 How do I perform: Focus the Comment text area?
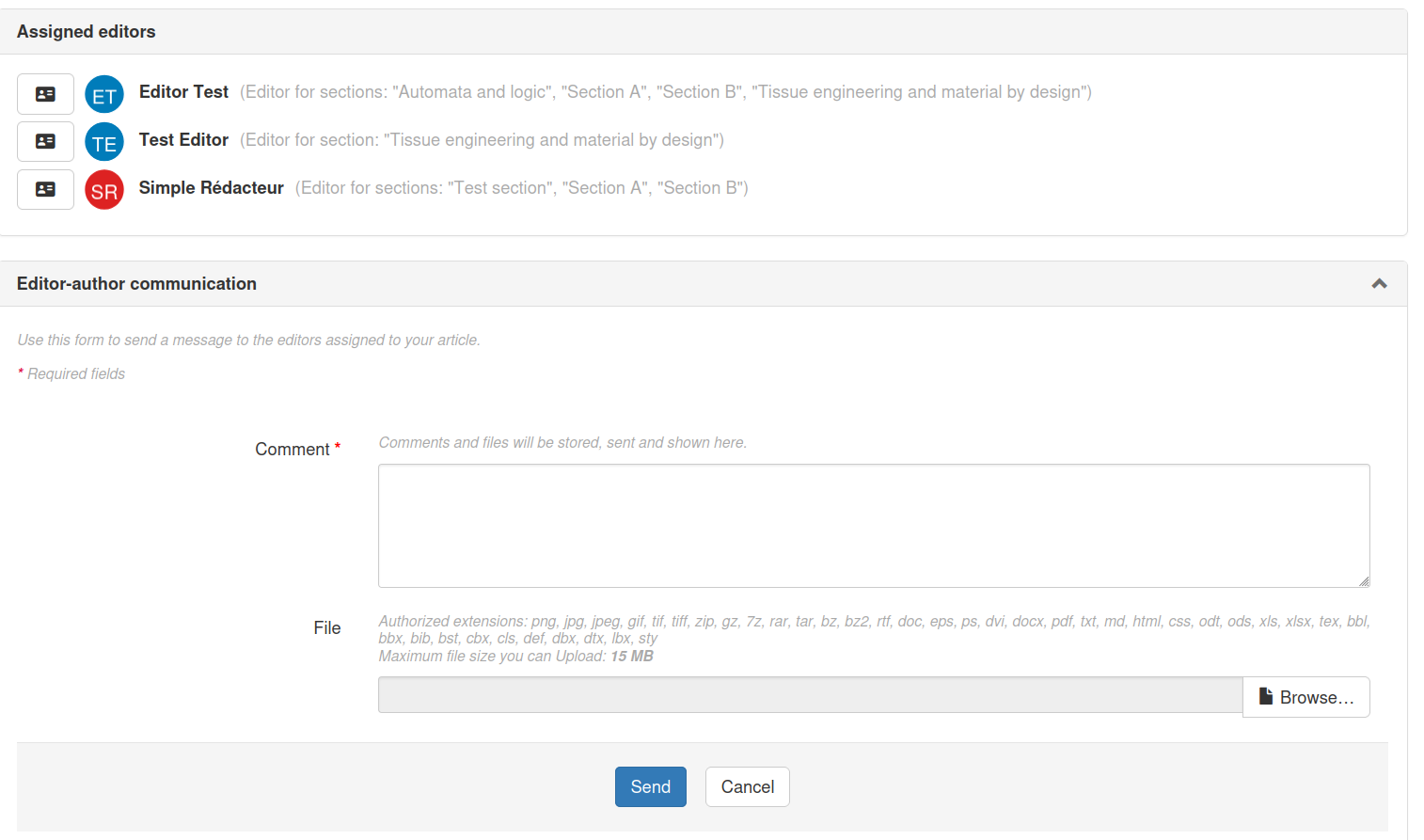(873, 525)
